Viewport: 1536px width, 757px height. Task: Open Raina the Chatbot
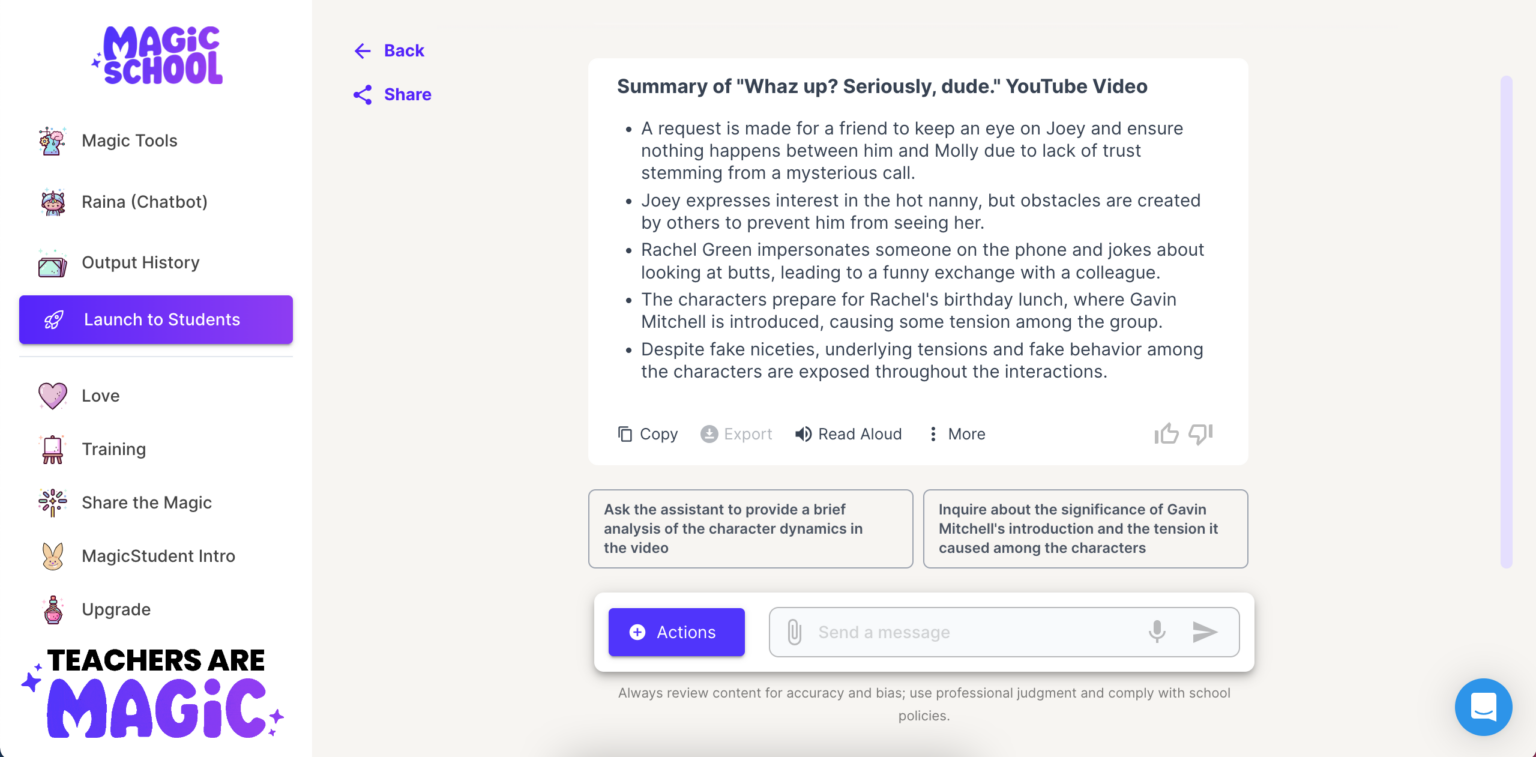click(145, 201)
